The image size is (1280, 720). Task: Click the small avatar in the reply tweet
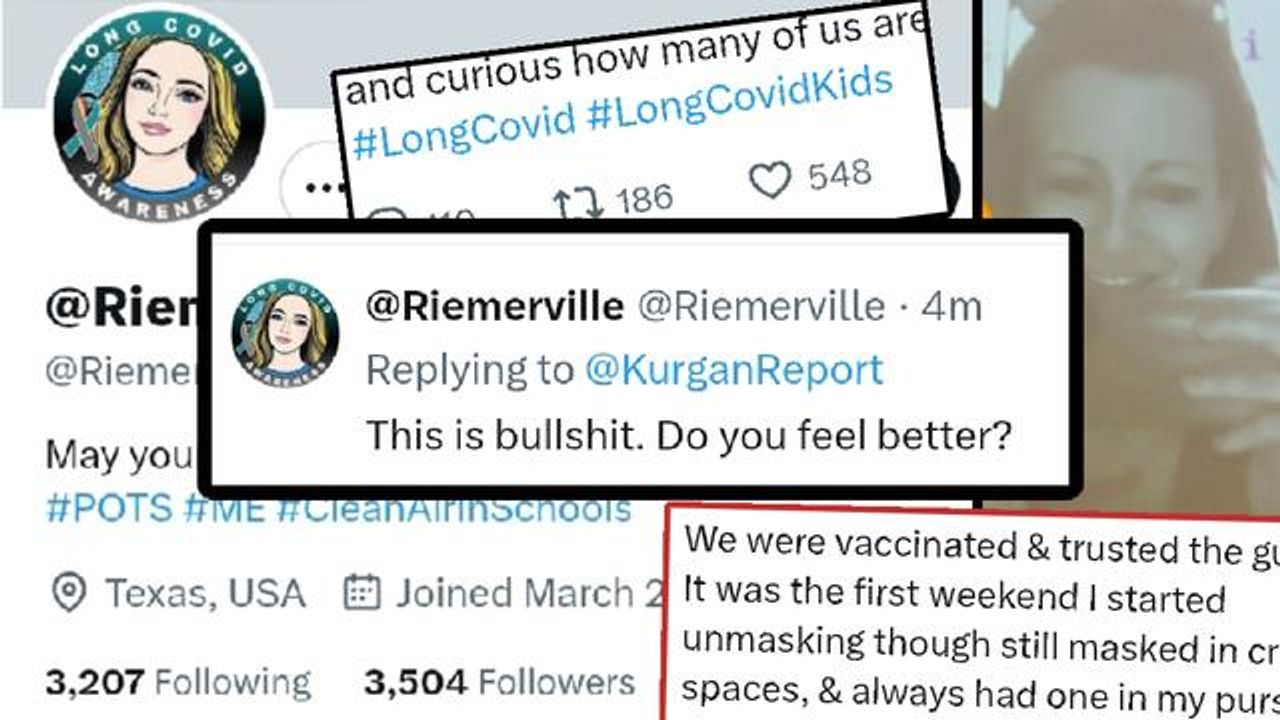pos(285,333)
